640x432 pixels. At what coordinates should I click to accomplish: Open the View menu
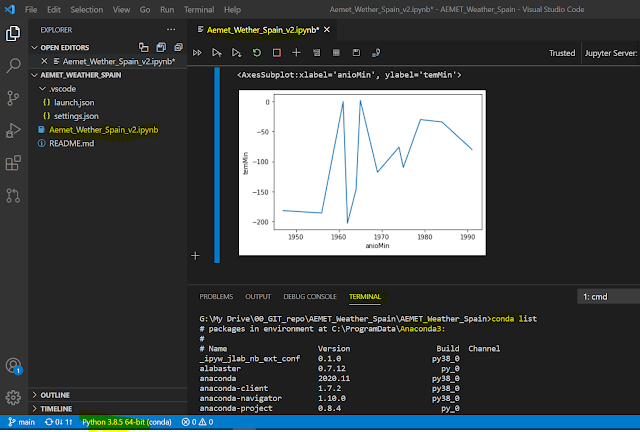click(121, 9)
